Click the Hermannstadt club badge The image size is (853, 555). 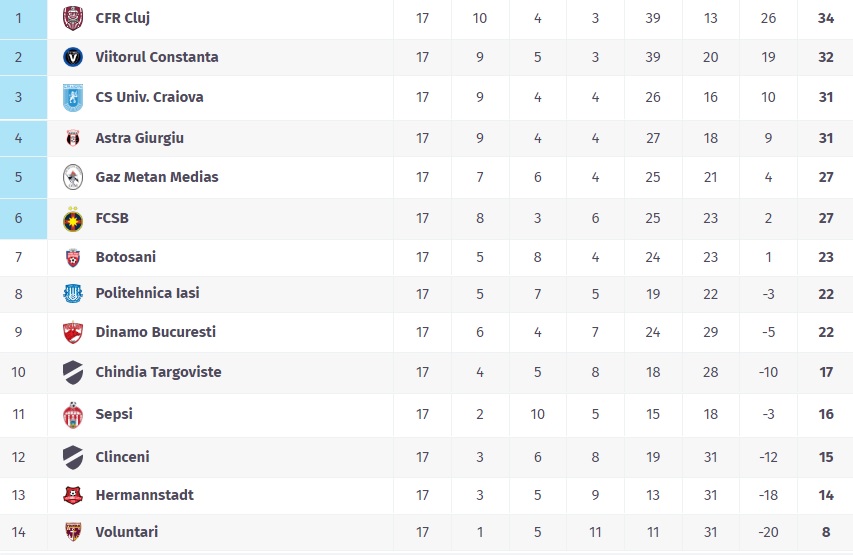[x=72, y=495]
